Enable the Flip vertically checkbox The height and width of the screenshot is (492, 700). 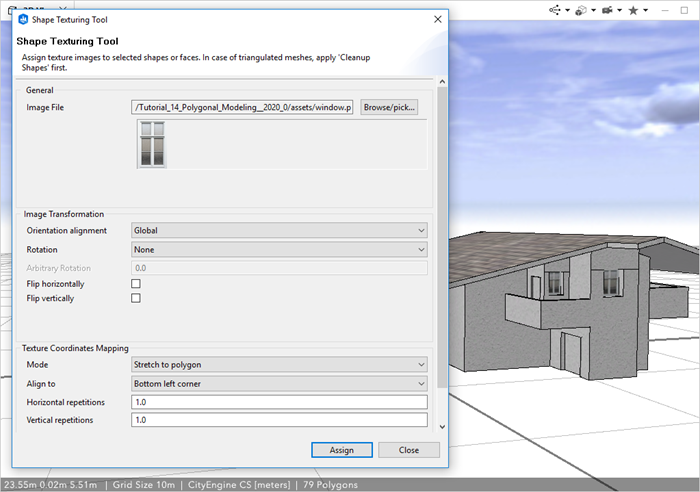click(x=136, y=298)
